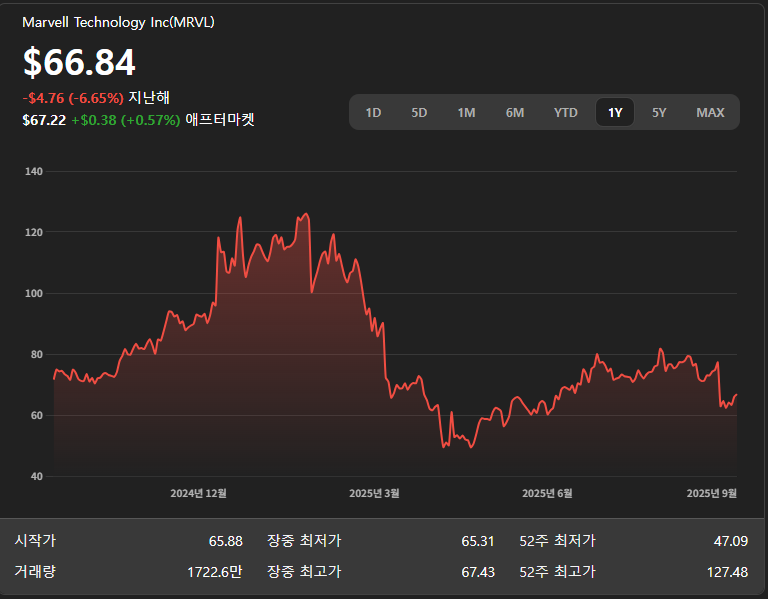
Task: Click the 140 y-axis label
Action: (x=34, y=171)
